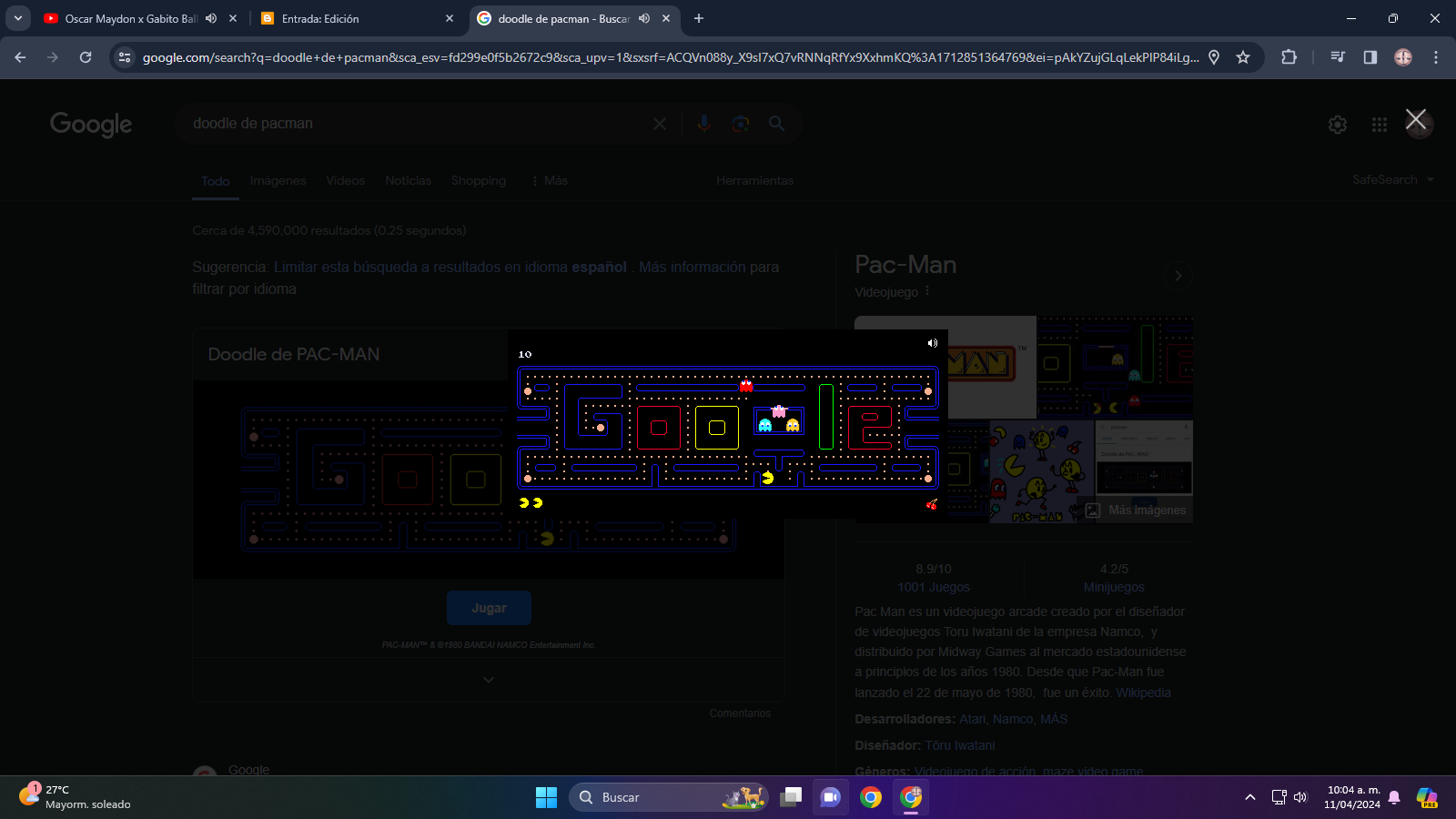Open Herramientas search tools
1456x819 pixels.
[x=755, y=181]
